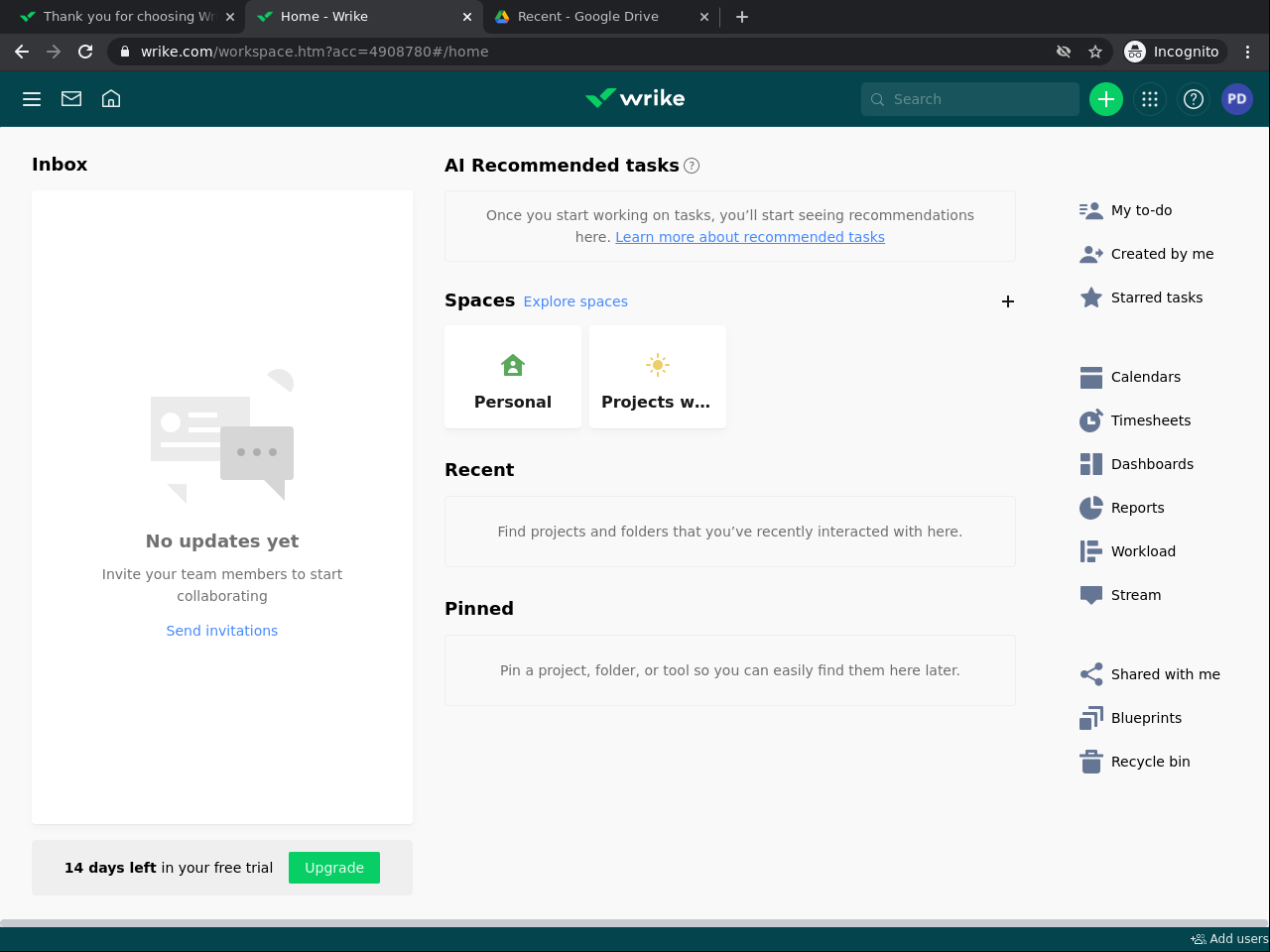Open the Dashboards label
Screen dimensions: 1270x952
pyautogui.click(x=1153, y=464)
